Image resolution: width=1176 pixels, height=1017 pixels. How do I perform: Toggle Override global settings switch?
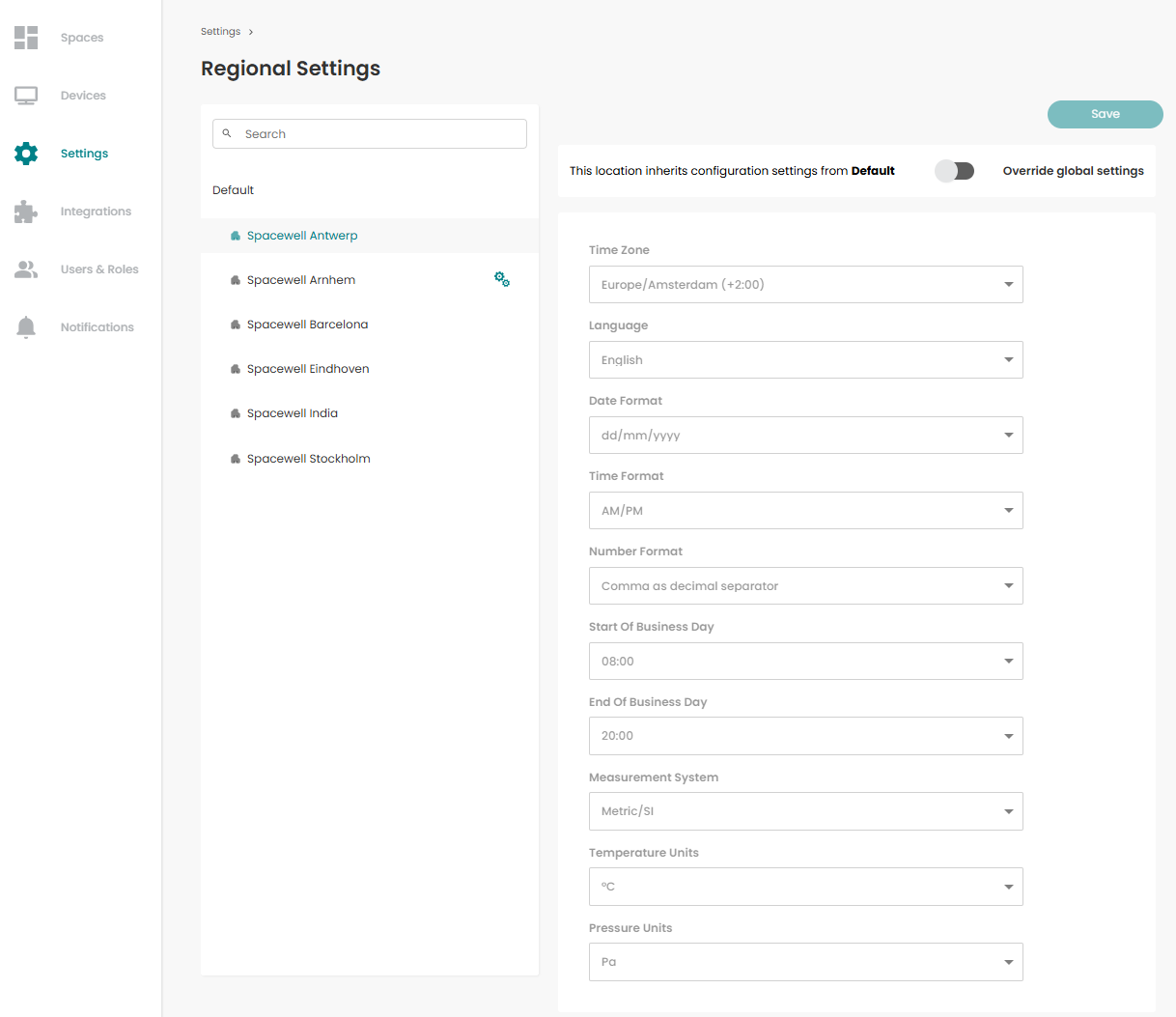pos(955,171)
